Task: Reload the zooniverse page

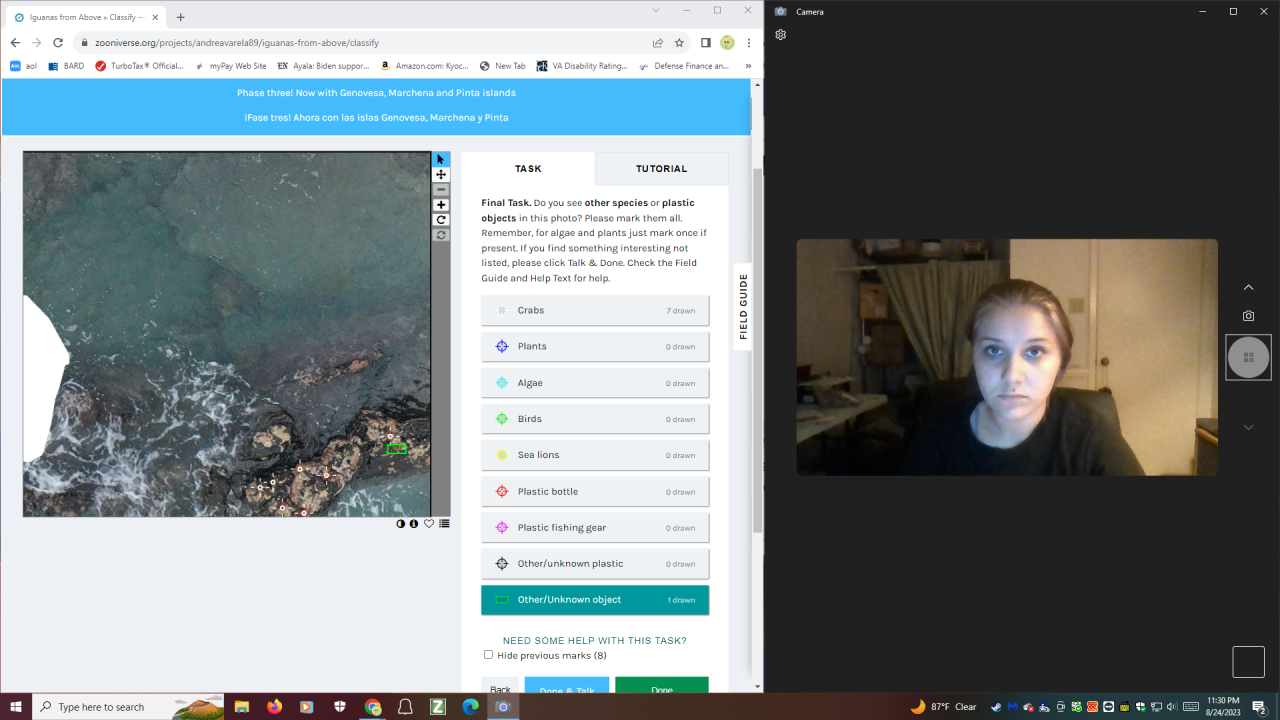Action: pyautogui.click(x=58, y=43)
